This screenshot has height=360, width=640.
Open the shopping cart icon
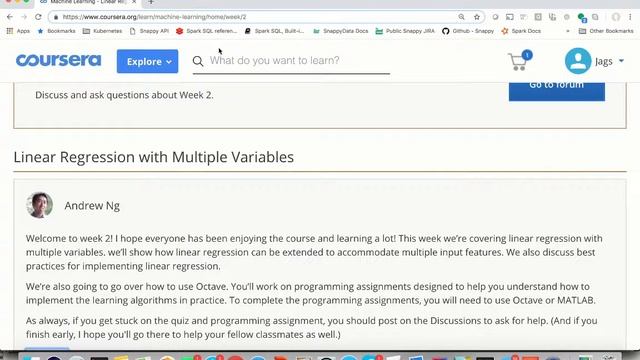point(519,61)
